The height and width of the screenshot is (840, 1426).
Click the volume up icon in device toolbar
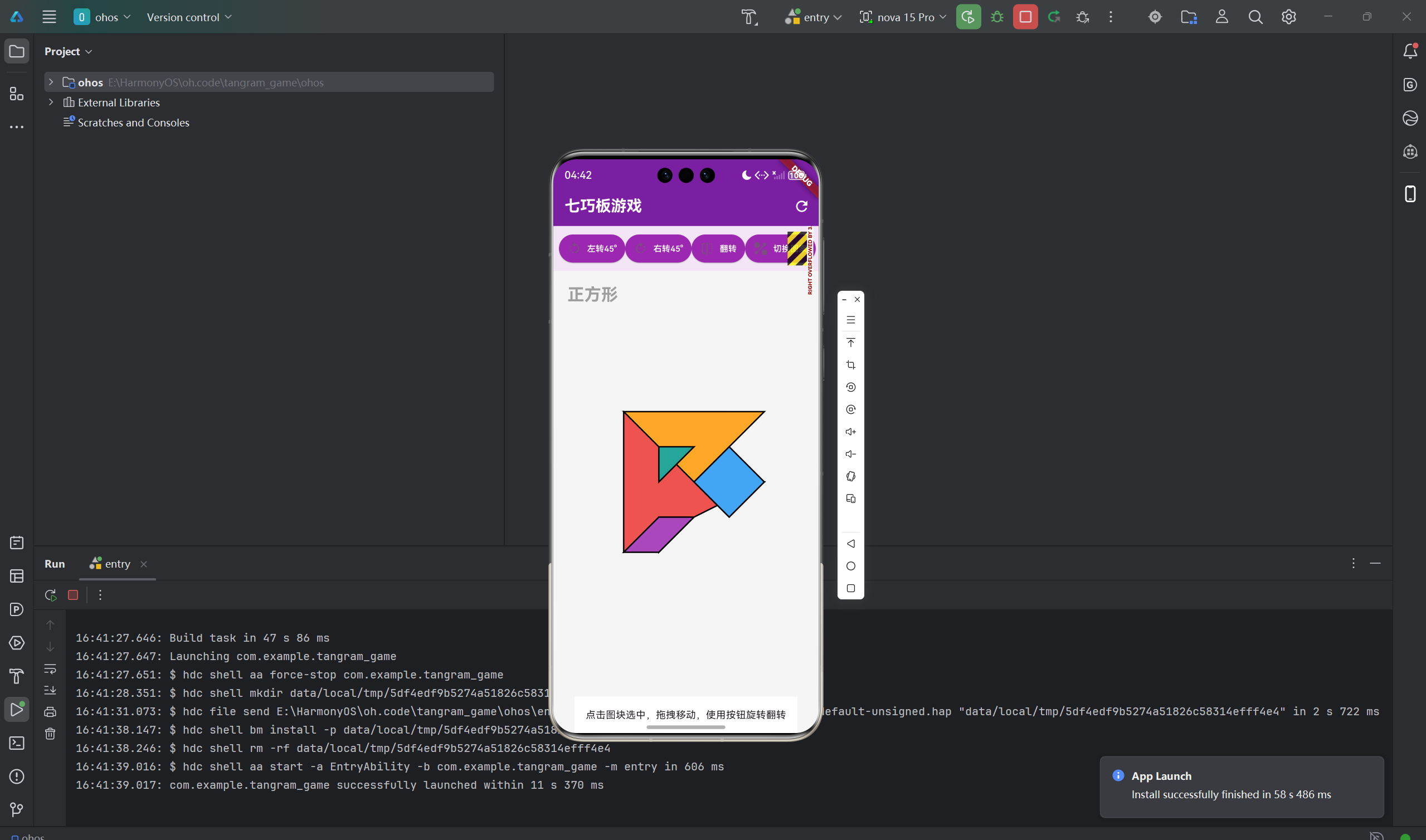[850, 432]
